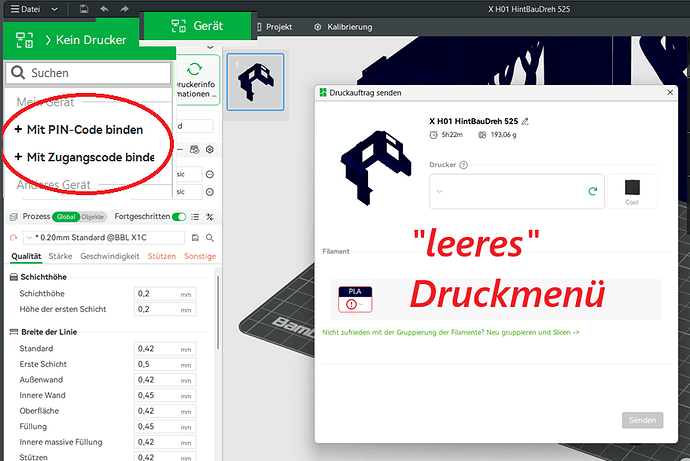
Task: Toggle the Fortgeschritten switch
Action: 179,217
